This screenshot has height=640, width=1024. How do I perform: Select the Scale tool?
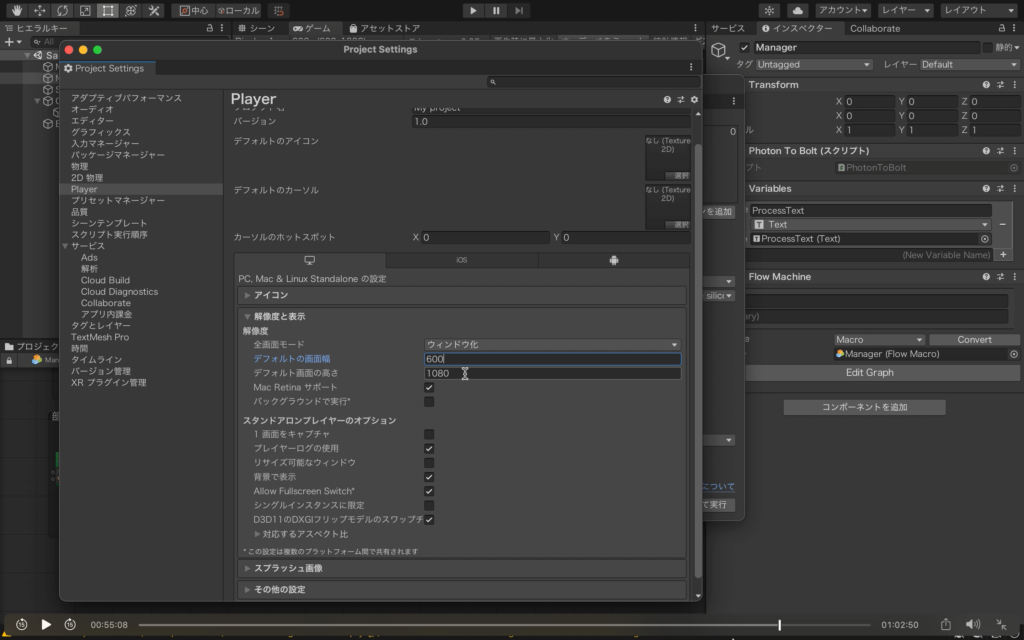point(85,10)
